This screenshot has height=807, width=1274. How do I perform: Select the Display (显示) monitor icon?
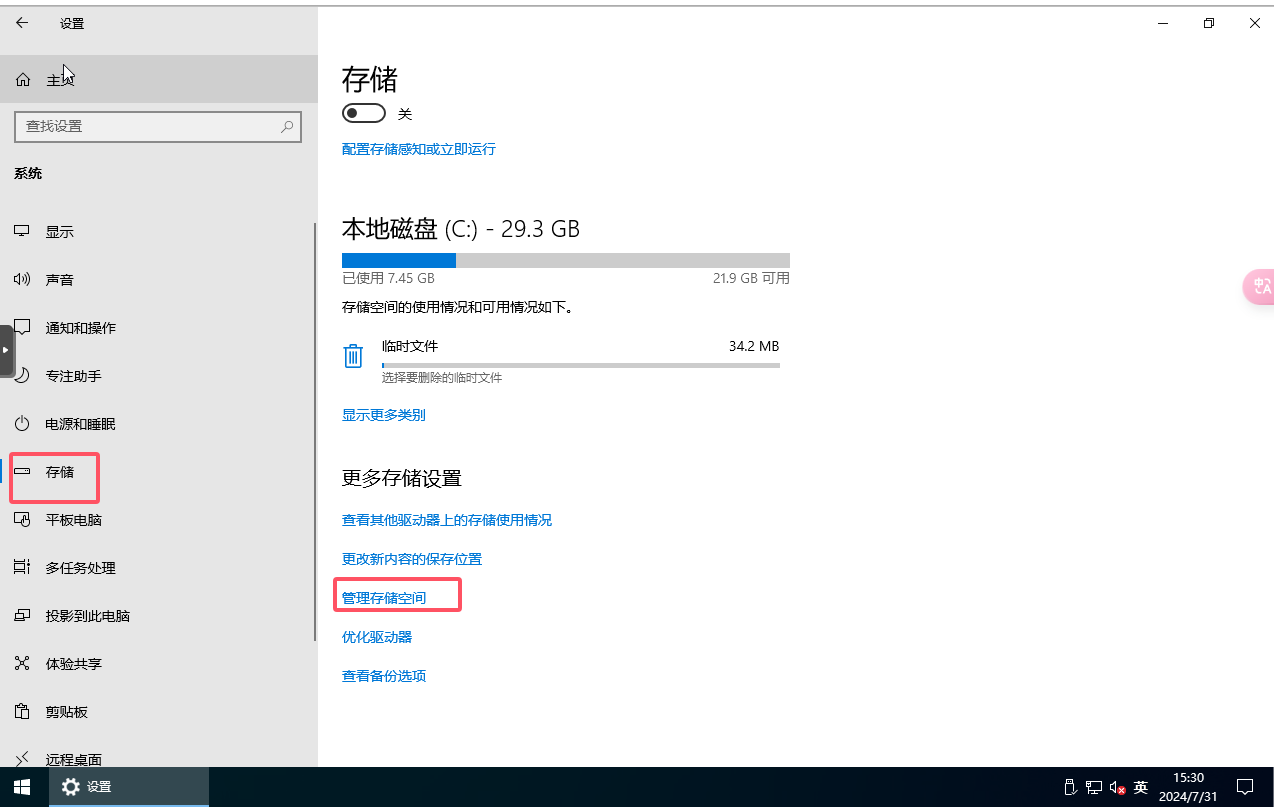coord(22,231)
